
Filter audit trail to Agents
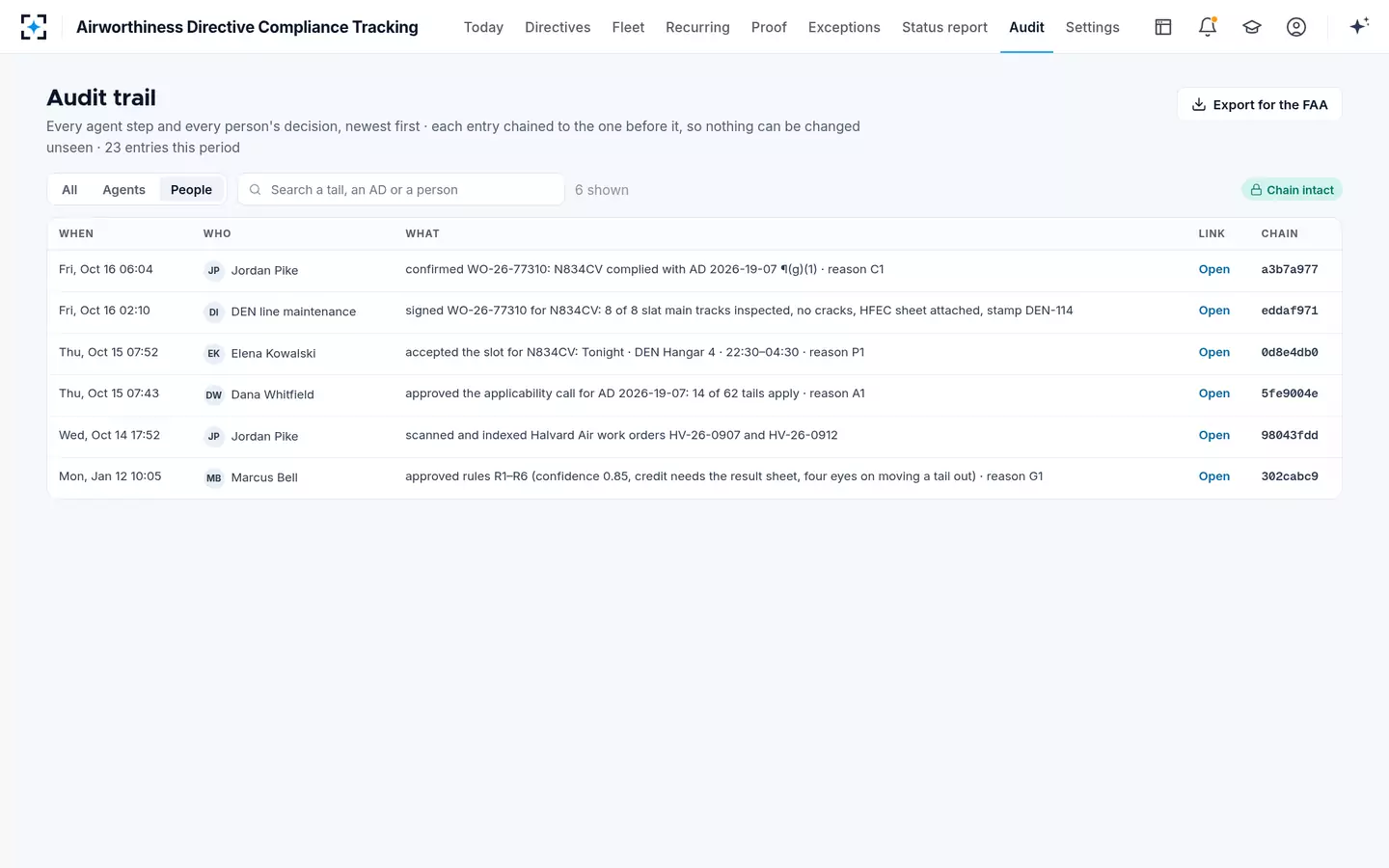[124, 190]
